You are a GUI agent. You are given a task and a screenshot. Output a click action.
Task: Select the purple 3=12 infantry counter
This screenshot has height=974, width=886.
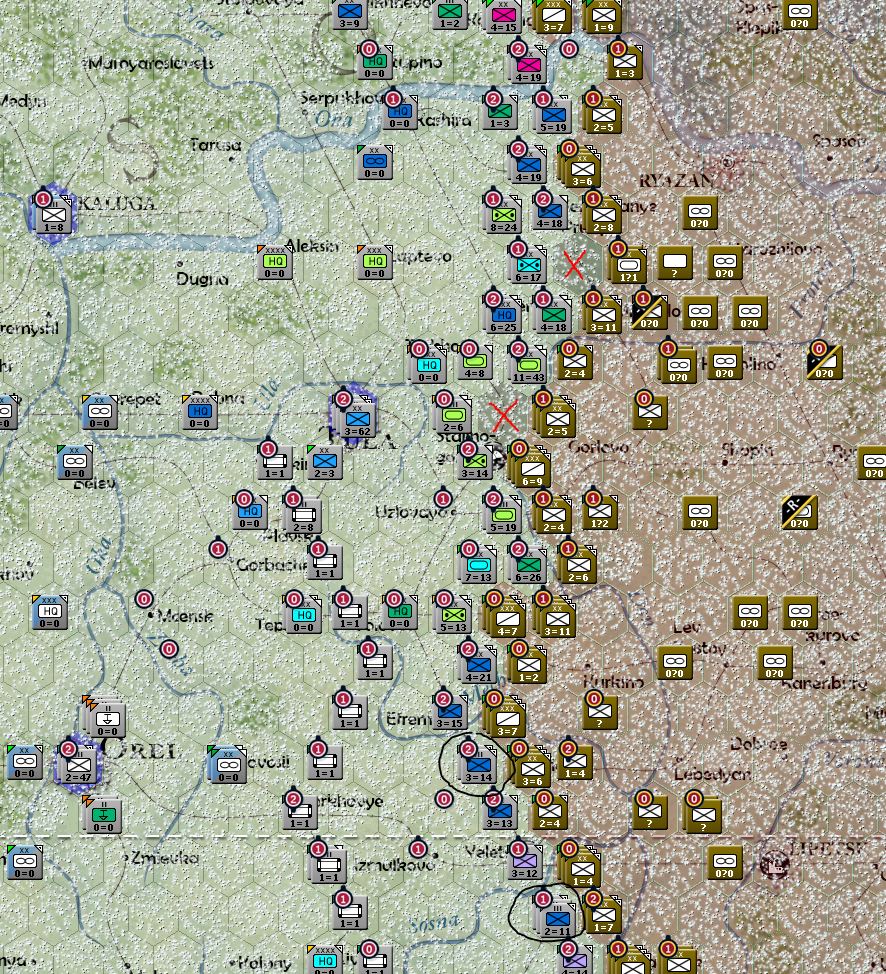pyautogui.click(x=525, y=861)
